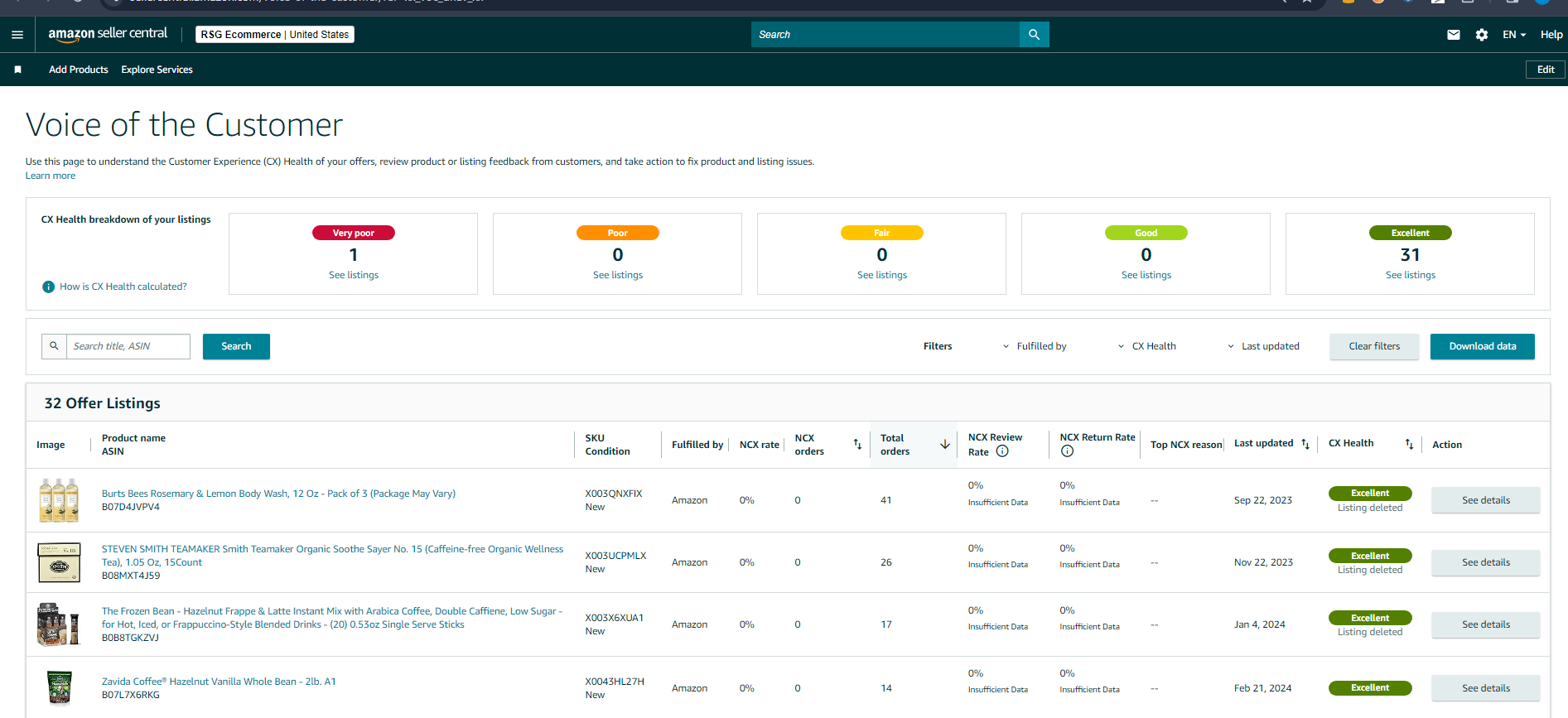Sort by CX Health column arrows
Screen dimensions: 1568x718
[x=1409, y=444]
